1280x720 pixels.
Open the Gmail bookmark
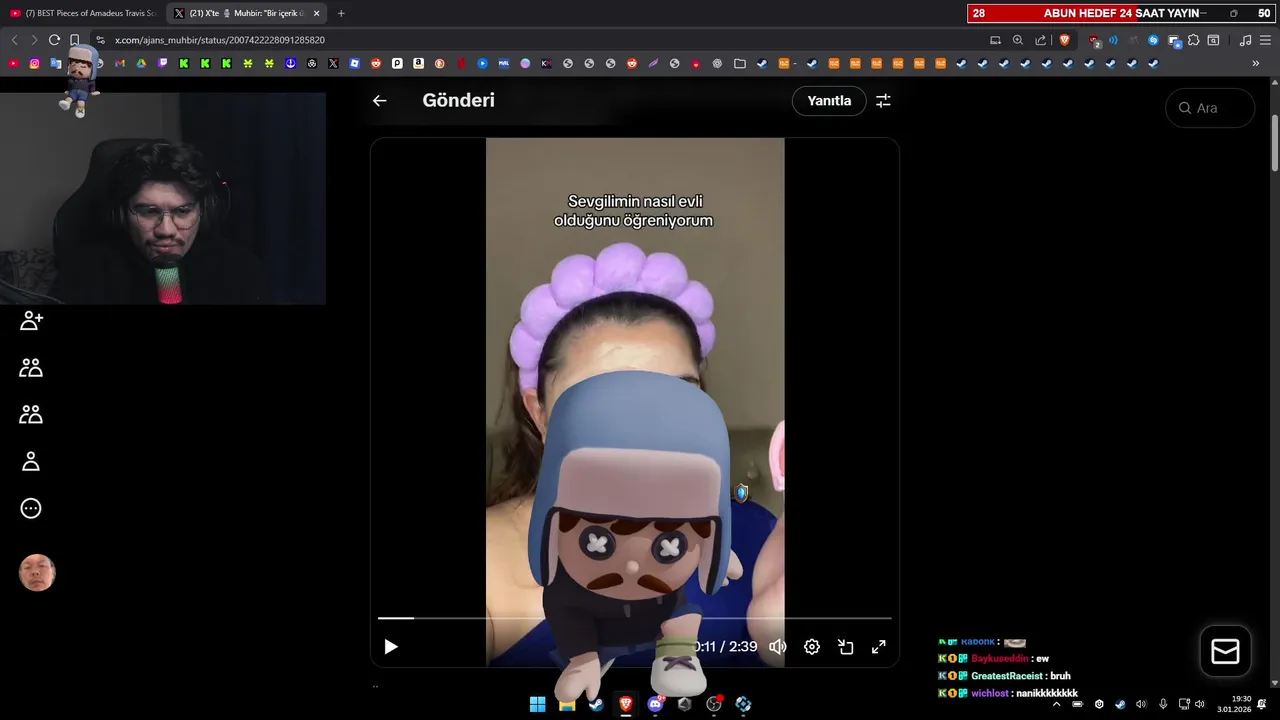[120, 63]
